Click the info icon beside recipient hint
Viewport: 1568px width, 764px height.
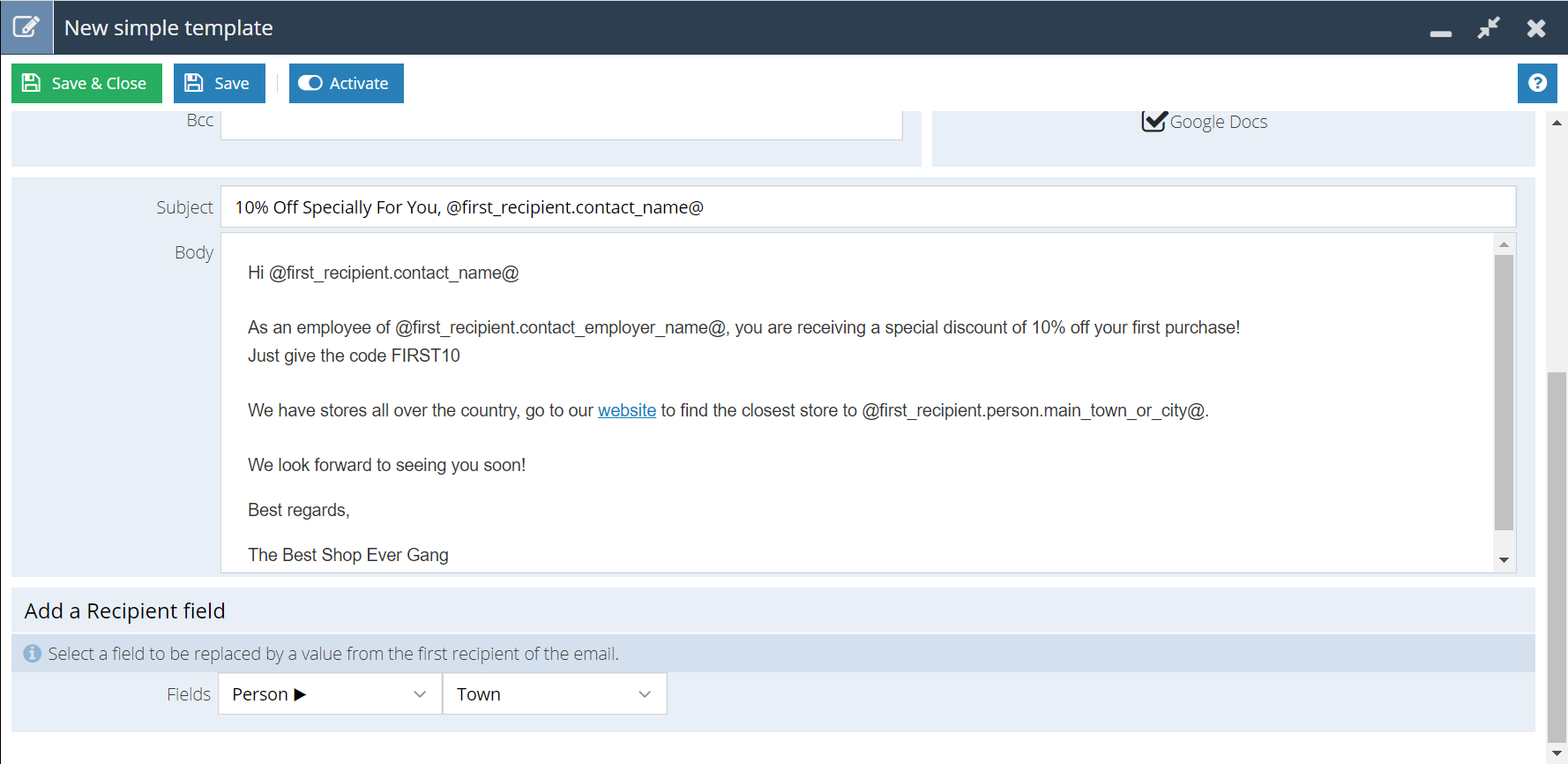pos(33,654)
